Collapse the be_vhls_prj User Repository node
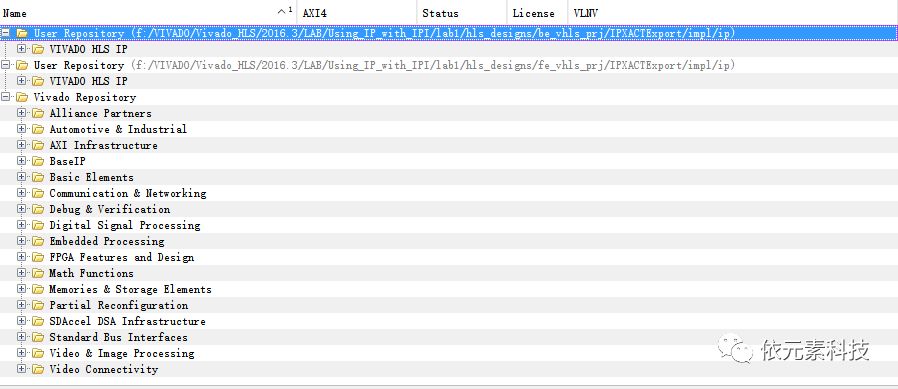This screenshot has height=389, width=898. pos(6,33)
